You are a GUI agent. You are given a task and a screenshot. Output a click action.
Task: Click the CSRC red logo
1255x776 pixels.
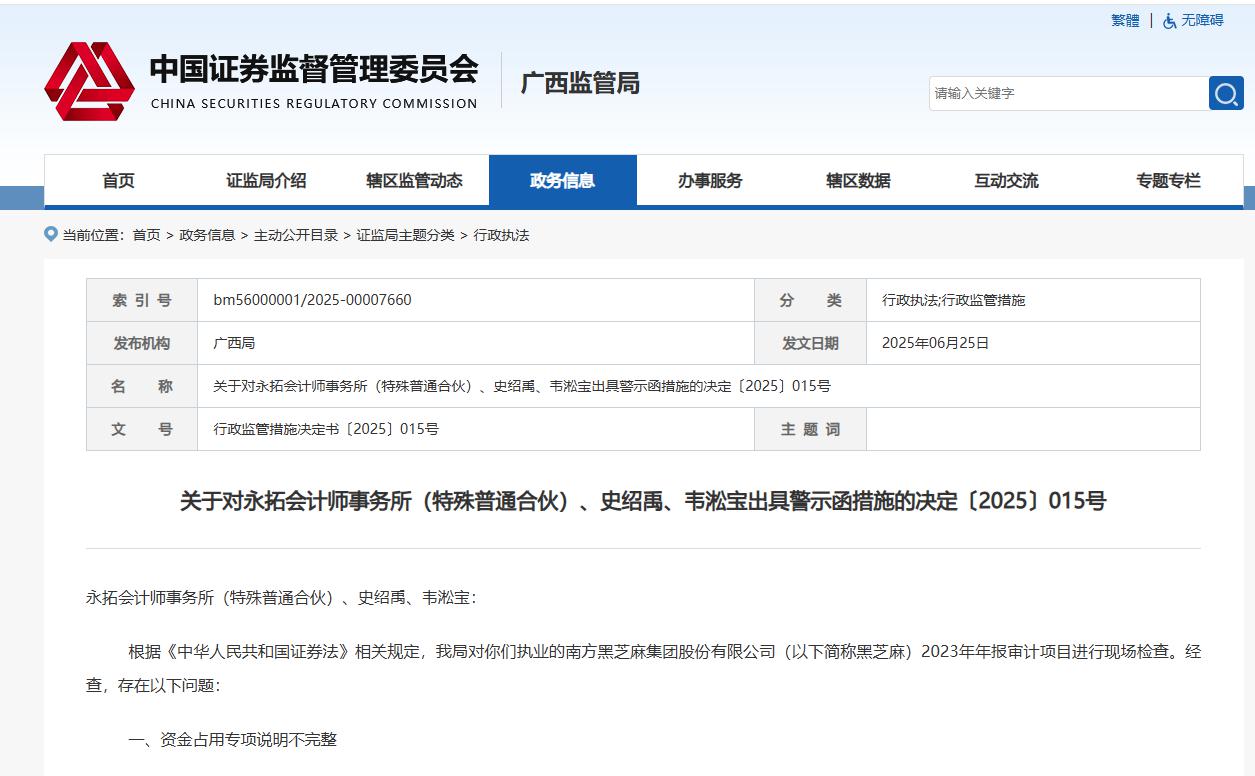[89, 81]
